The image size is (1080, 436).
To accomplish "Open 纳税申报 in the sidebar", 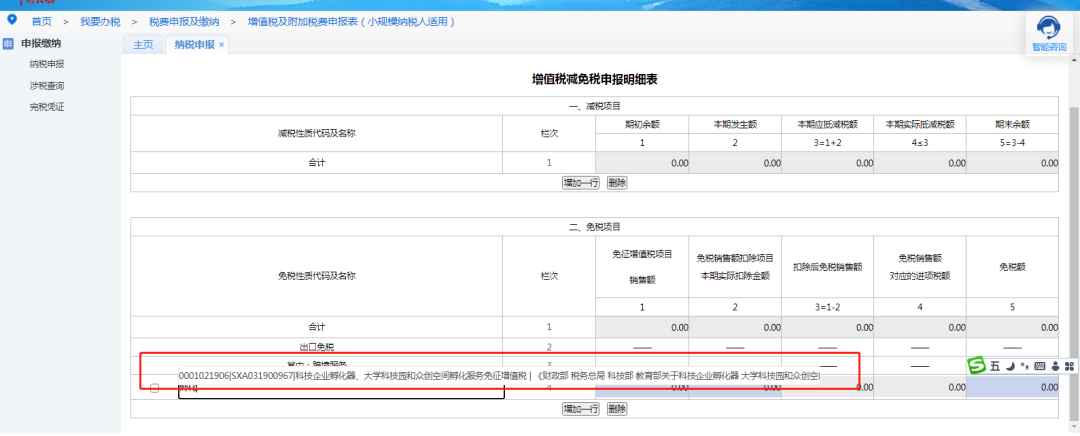I will (47, 64).
